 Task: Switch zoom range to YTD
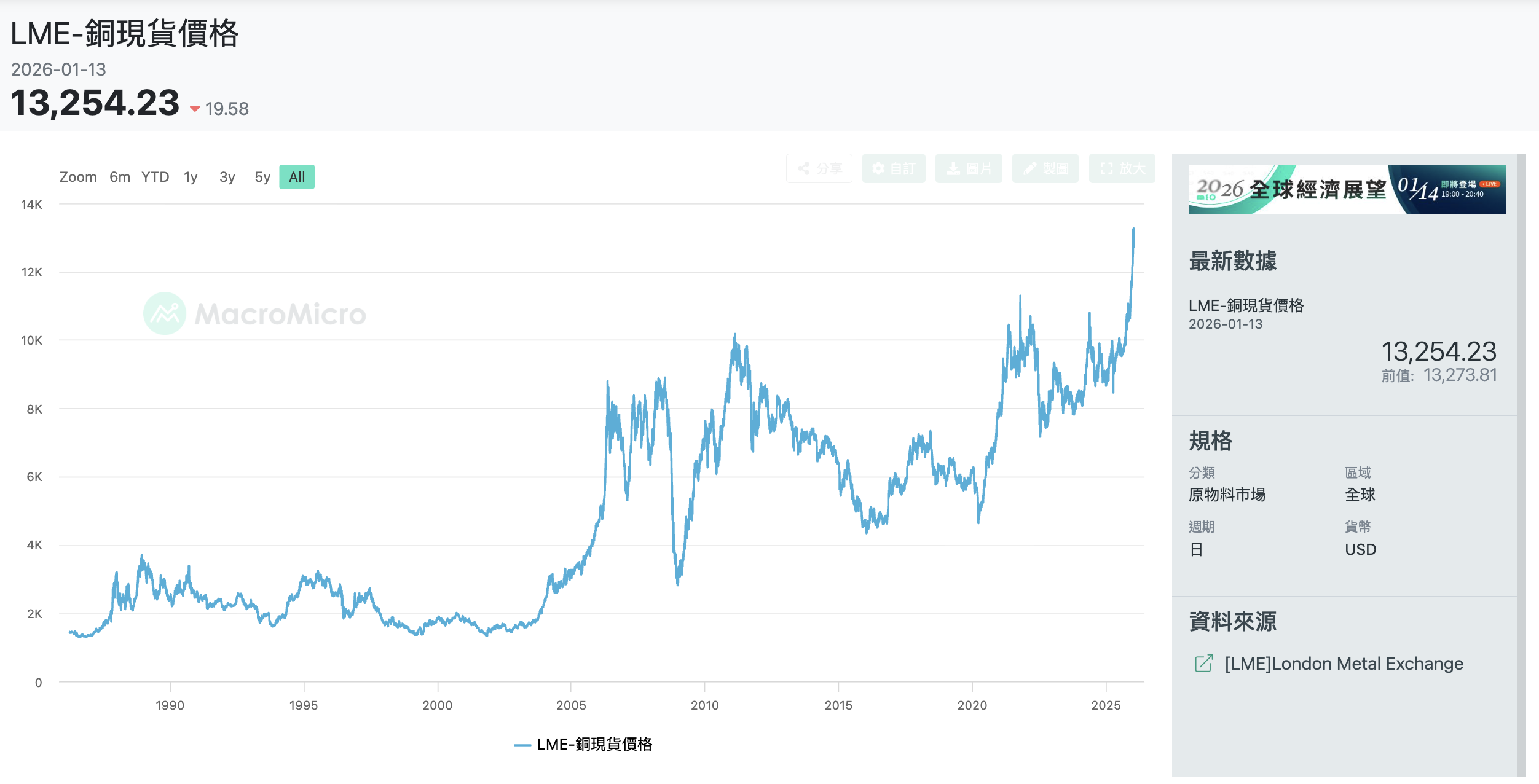(155, 177)
